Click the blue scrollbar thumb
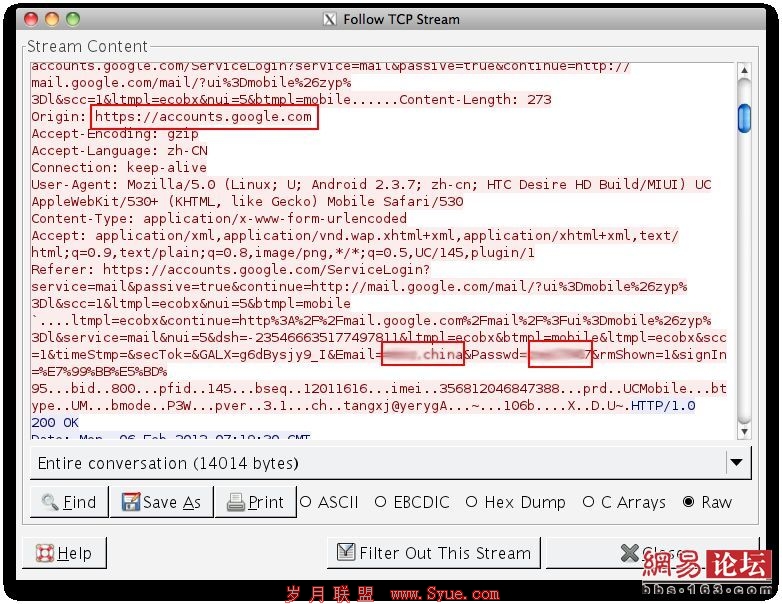Image resolution: width=782 pixels, height=604 pixels. coord(744,118)
